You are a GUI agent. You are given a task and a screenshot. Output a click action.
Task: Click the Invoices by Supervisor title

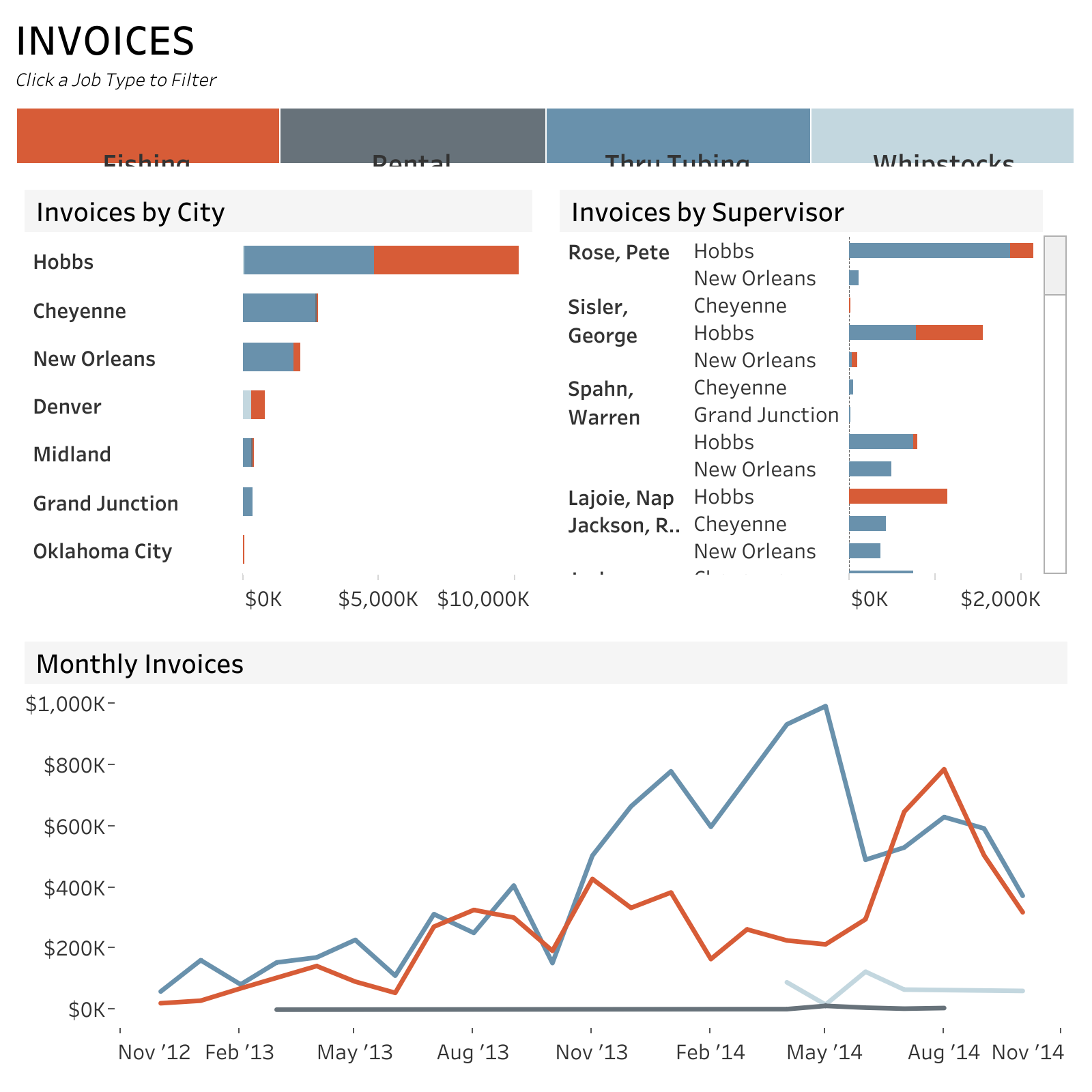tap(708, 212)
